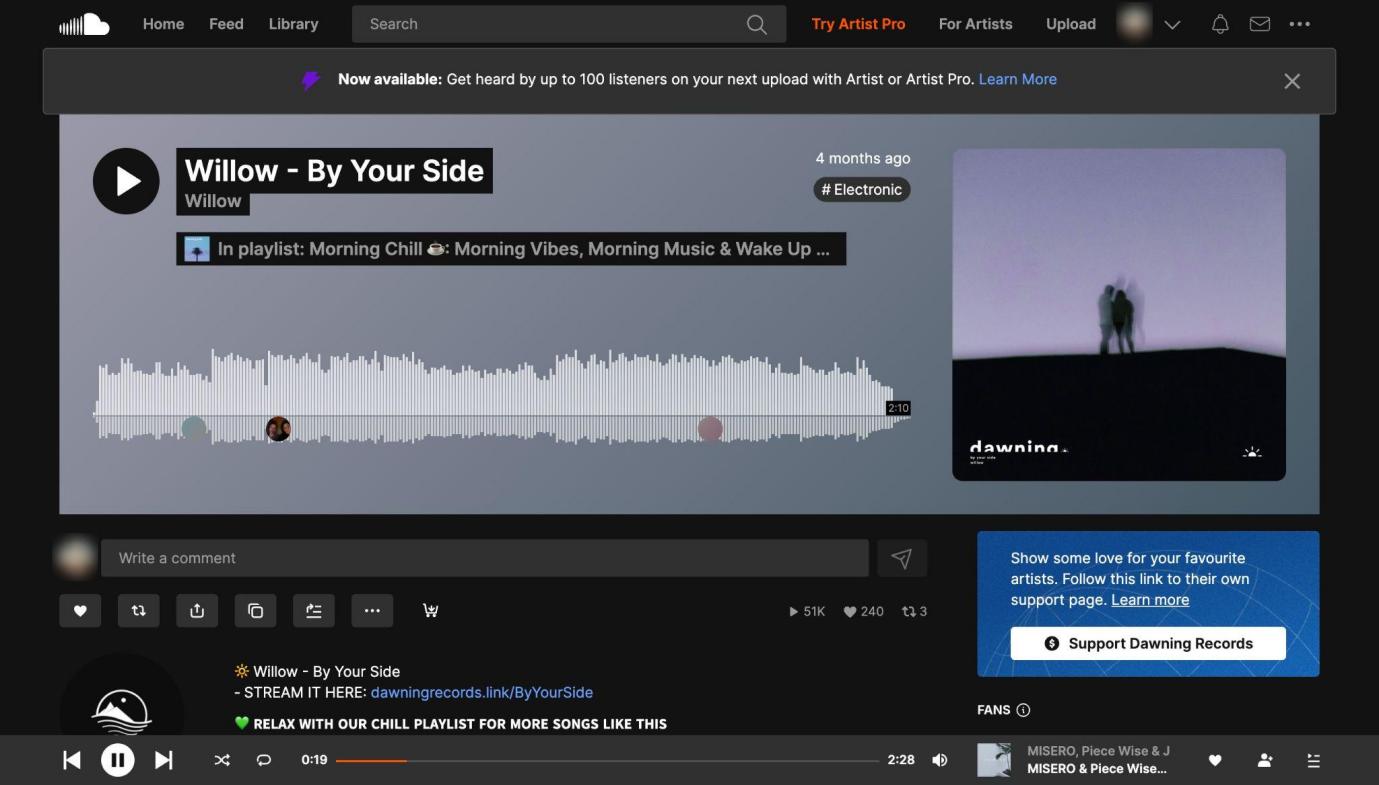Image resolution: width=1379 pixels, height=785 pixels.
Task: Like the track with the heart button
Action: click(x=80, y=611)
